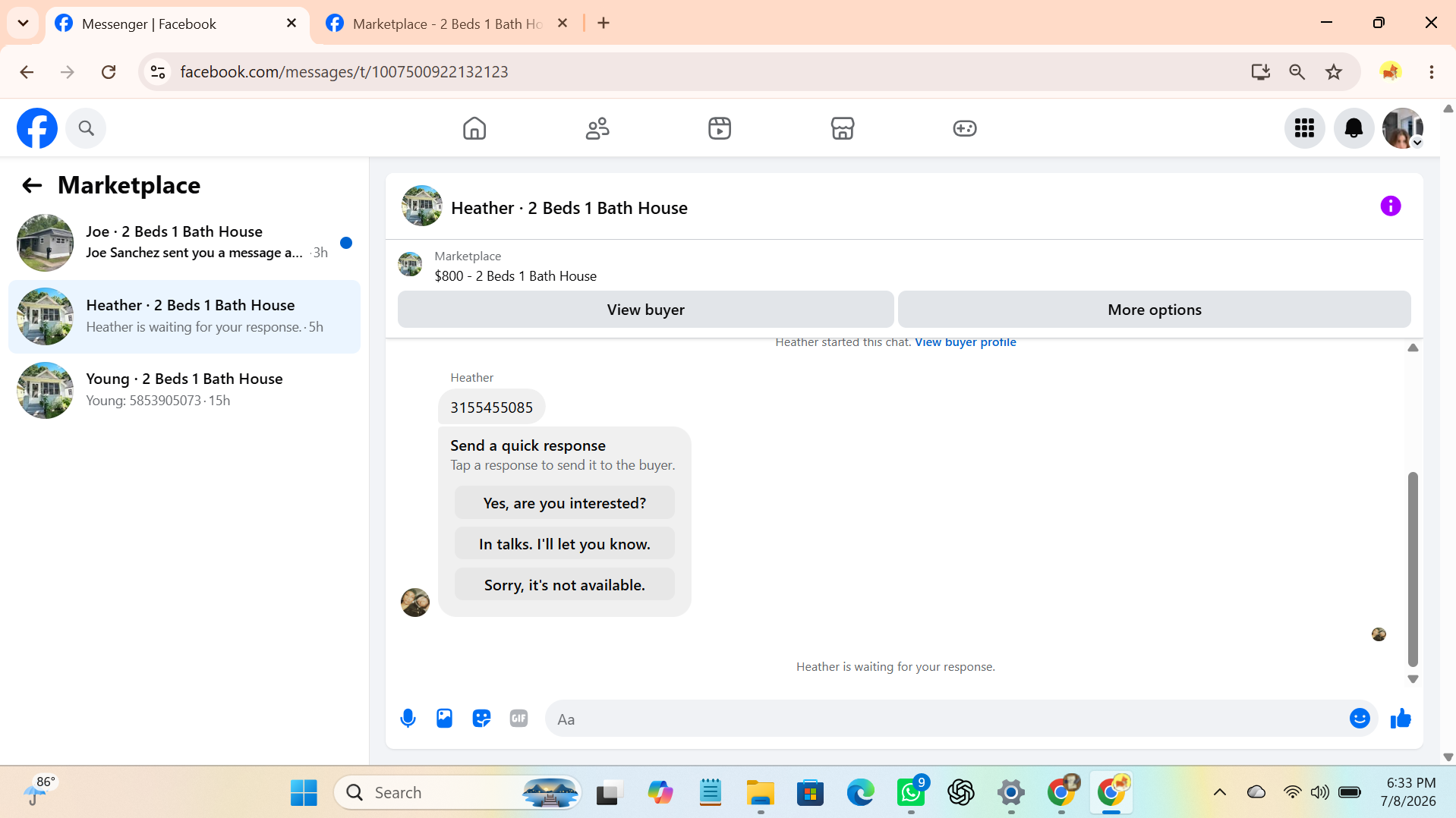Expand the tab search dropdown arrow

tap(24, 24)
